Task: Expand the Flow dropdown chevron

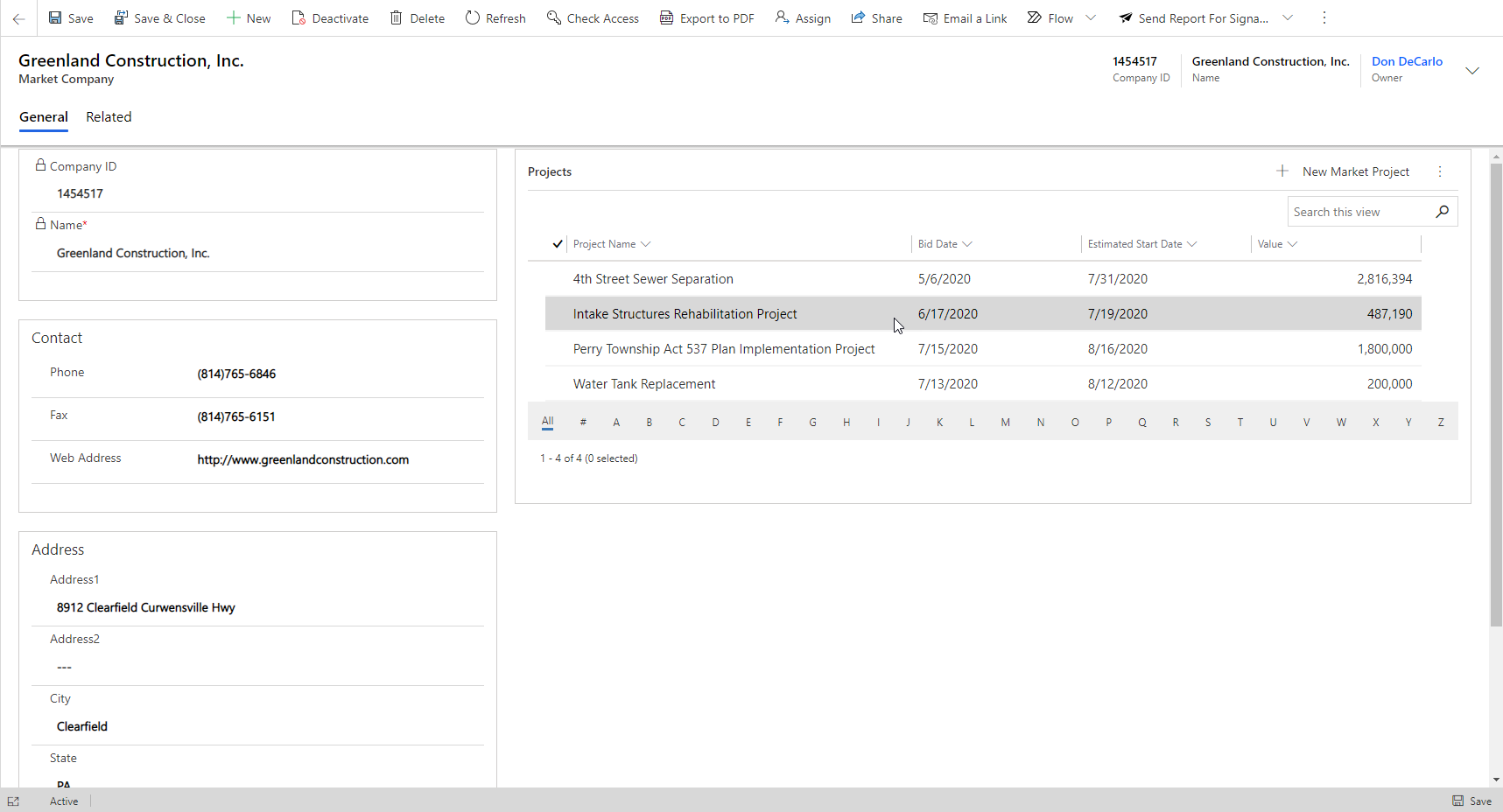Action: 1091,17
